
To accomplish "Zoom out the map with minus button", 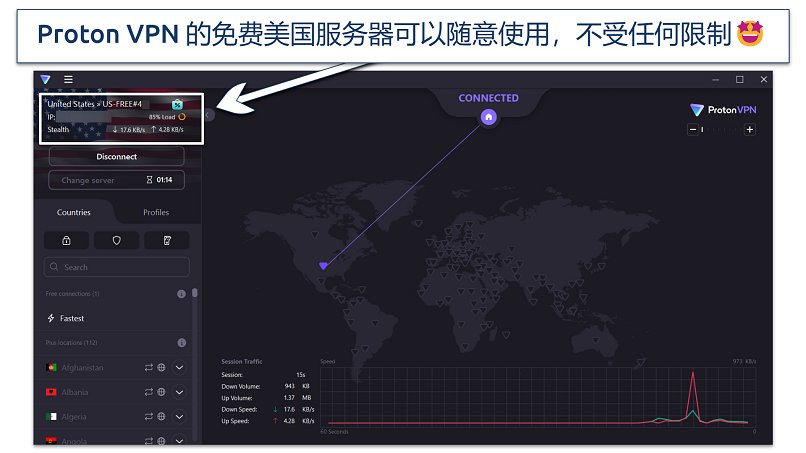I will tap(690, 129).
